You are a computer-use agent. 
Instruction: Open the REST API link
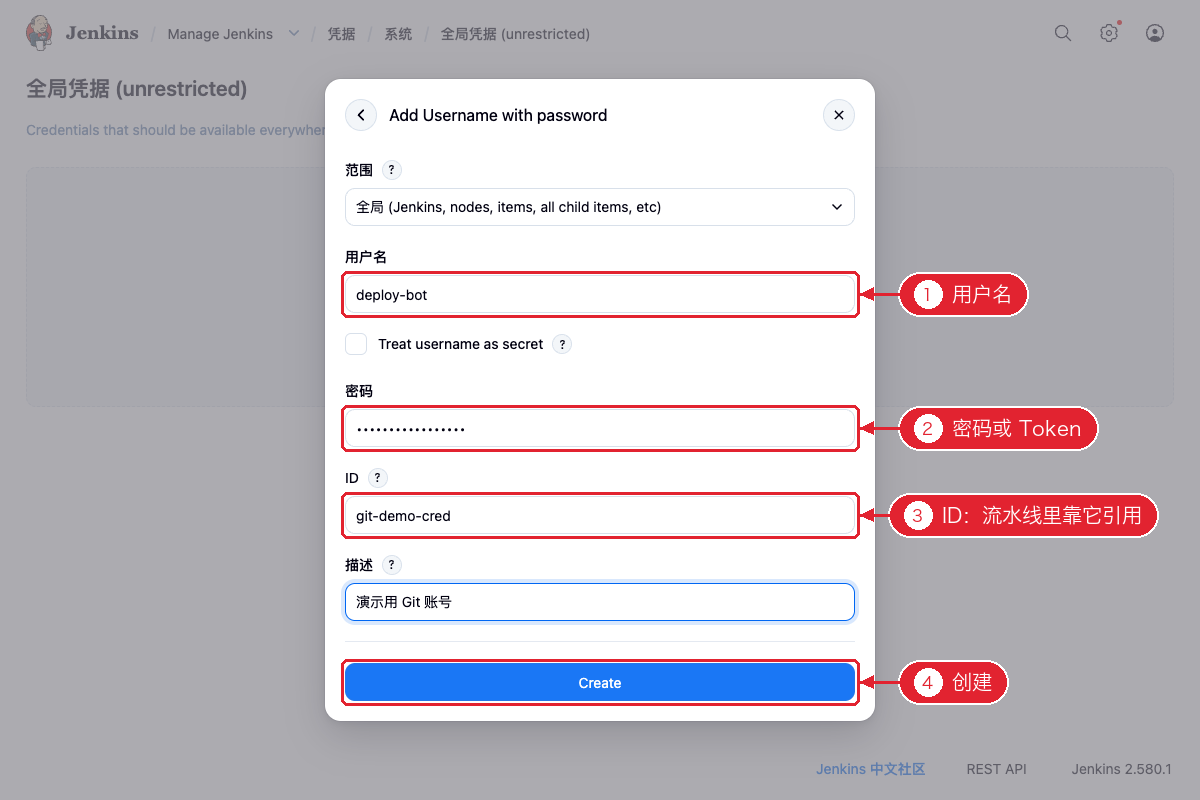click(997, 769)
